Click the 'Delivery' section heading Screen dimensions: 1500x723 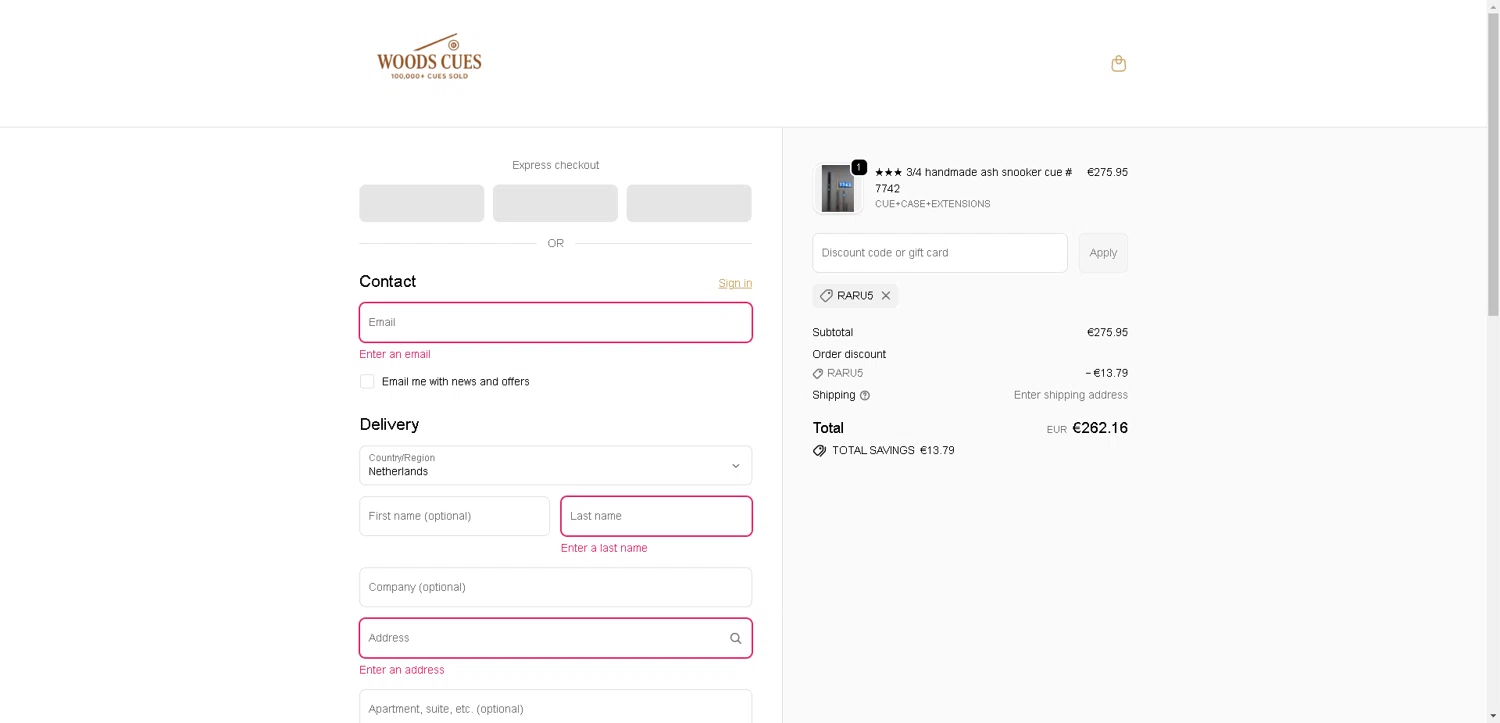pyautogui.click(x=389, y=424)
